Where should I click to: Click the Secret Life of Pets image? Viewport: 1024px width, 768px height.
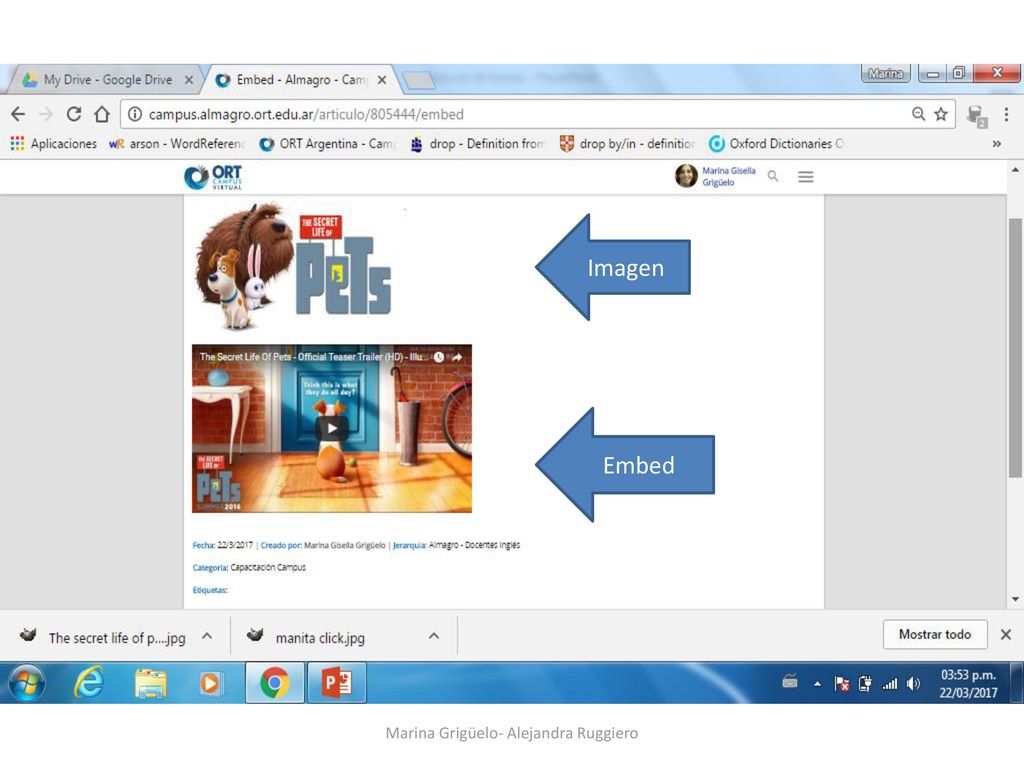(x=293, y=266)
